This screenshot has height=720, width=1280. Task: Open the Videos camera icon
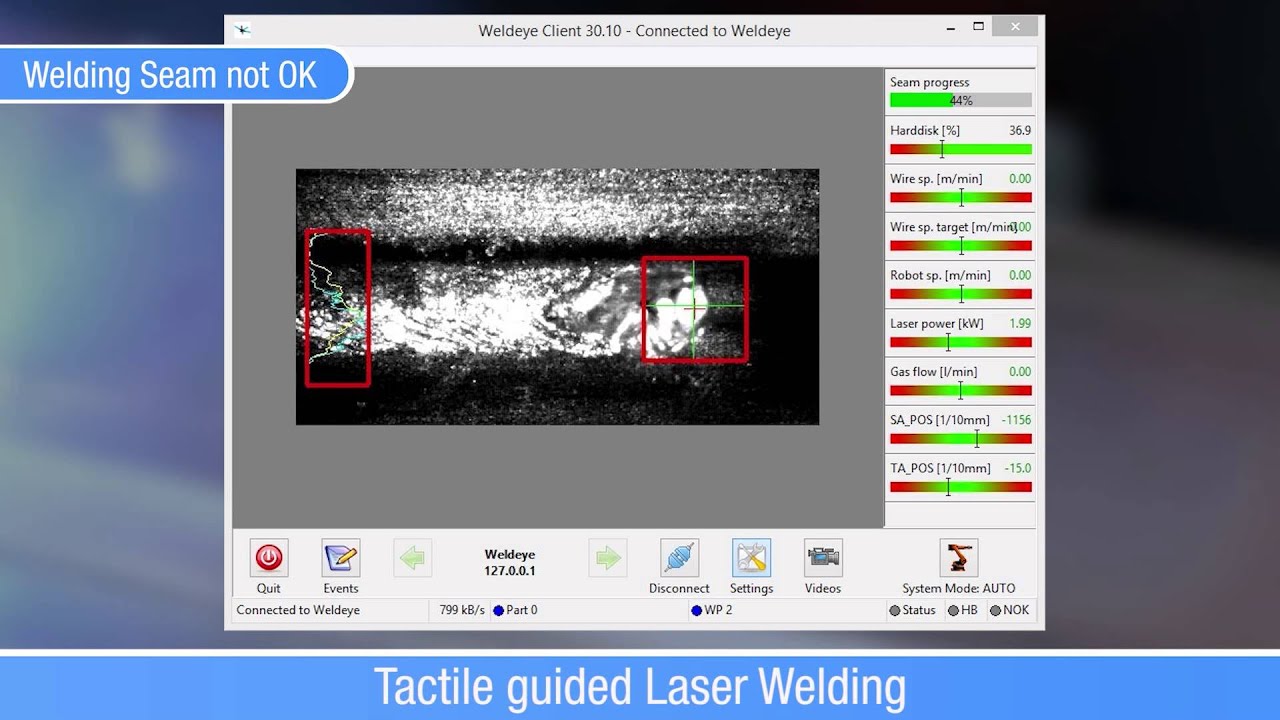tap(823, 558)
